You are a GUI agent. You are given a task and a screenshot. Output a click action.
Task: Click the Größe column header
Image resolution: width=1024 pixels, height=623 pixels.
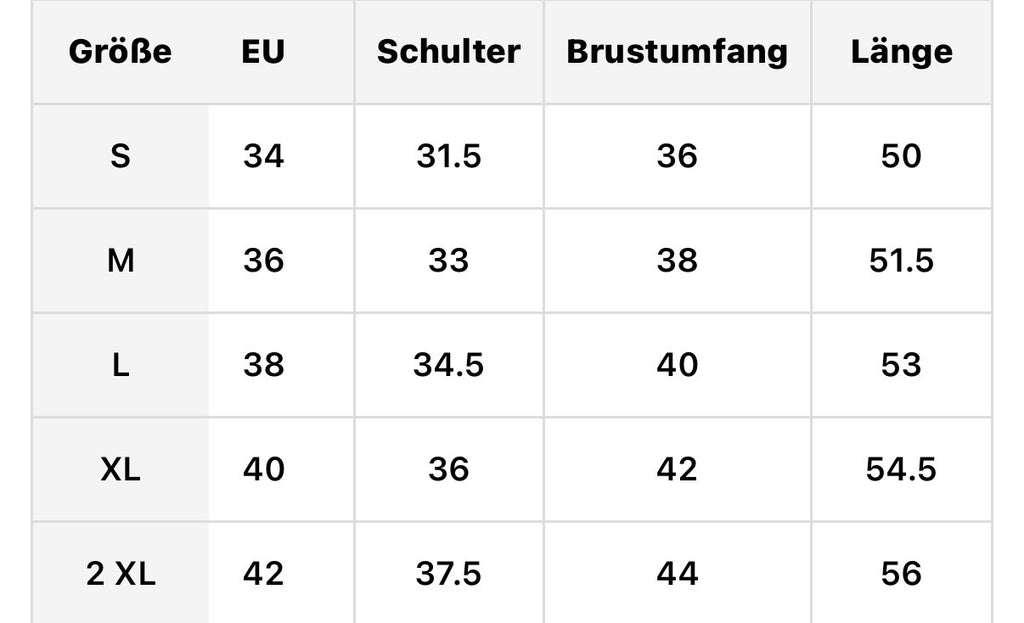[x=120, y=52]
